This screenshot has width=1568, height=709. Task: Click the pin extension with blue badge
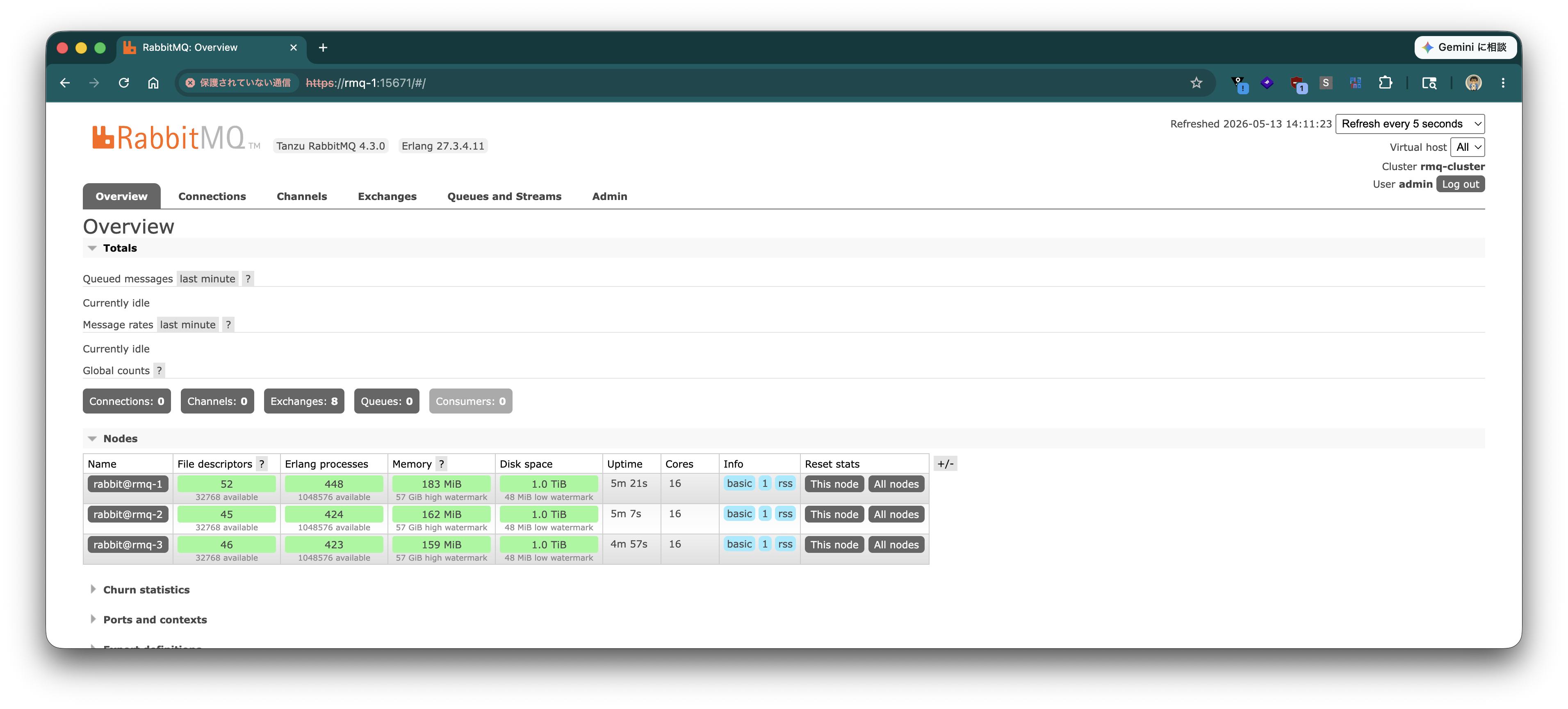pos(1239,84)
